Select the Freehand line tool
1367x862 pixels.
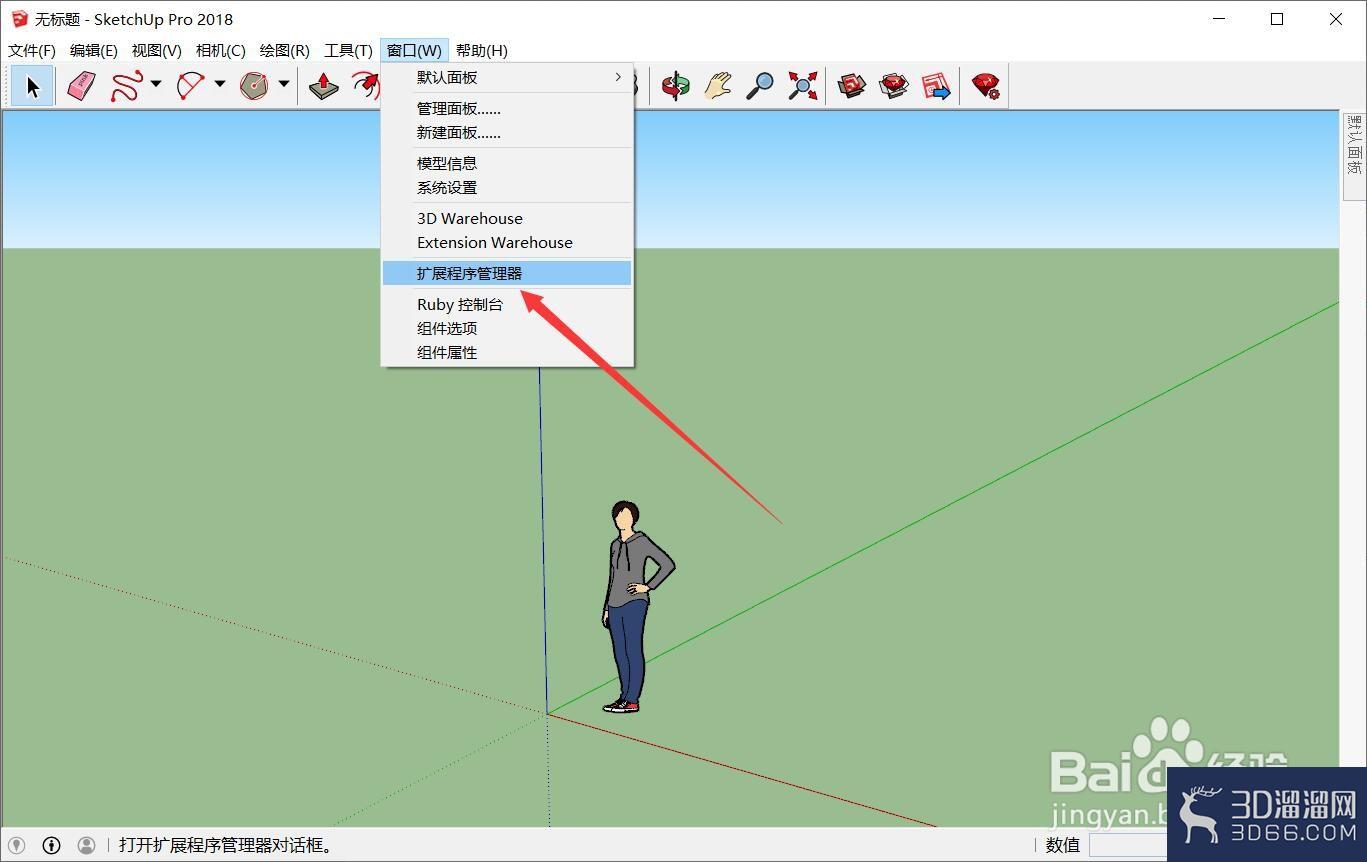click(126, 86)
